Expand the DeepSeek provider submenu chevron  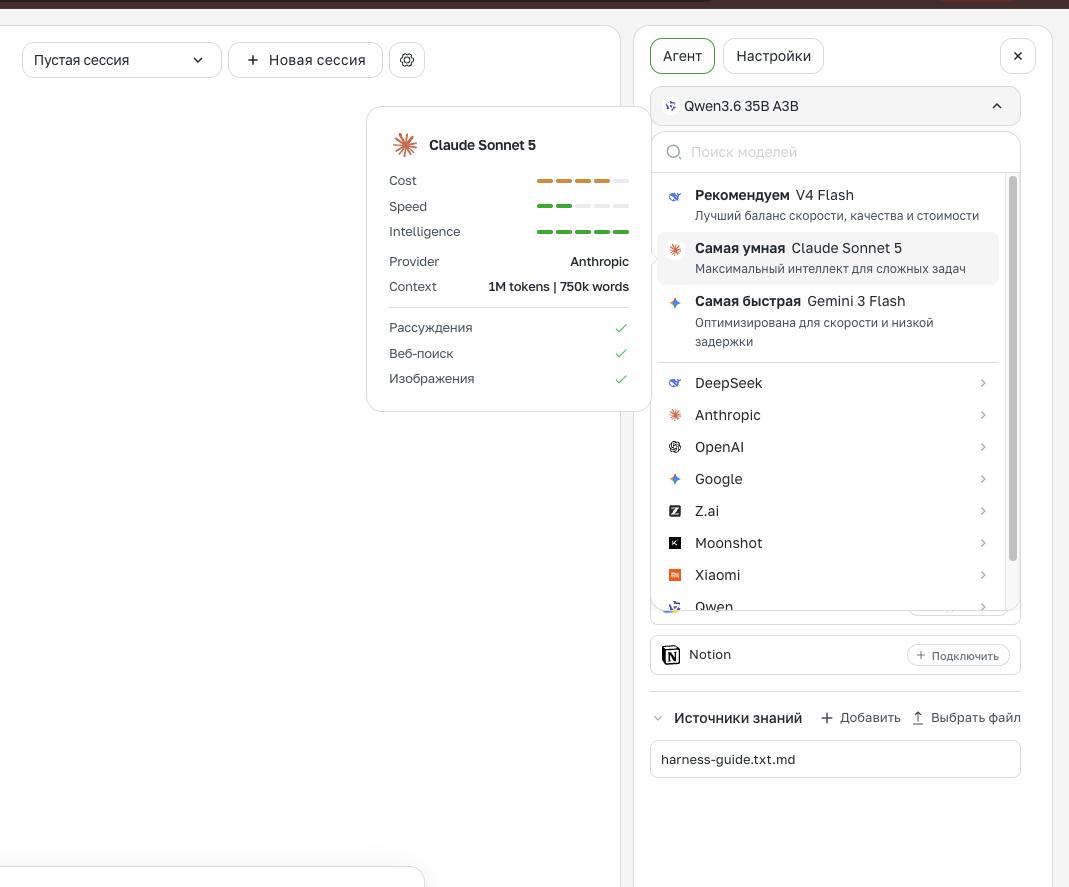983,383
